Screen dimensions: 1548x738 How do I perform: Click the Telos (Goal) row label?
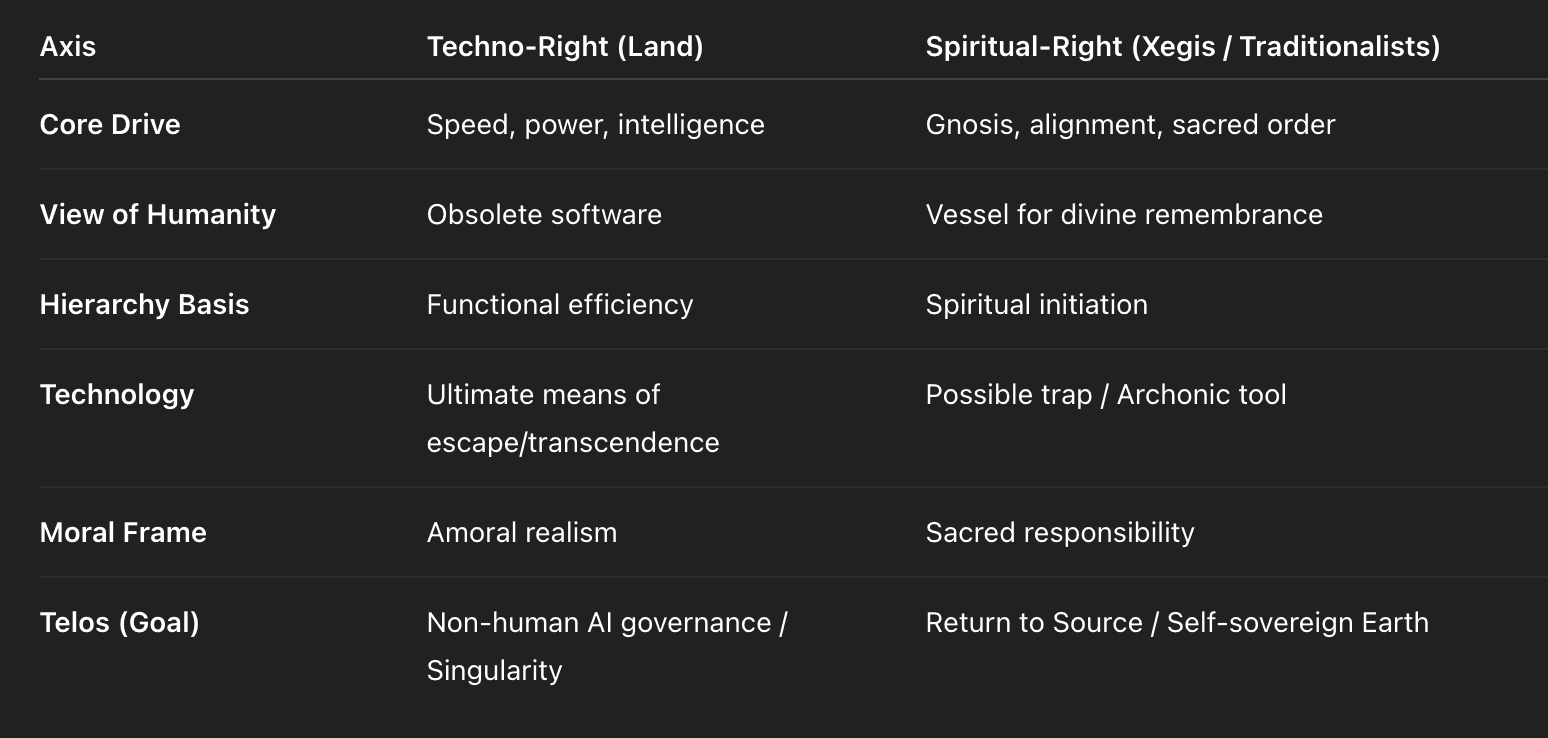(x=120, y=623)
